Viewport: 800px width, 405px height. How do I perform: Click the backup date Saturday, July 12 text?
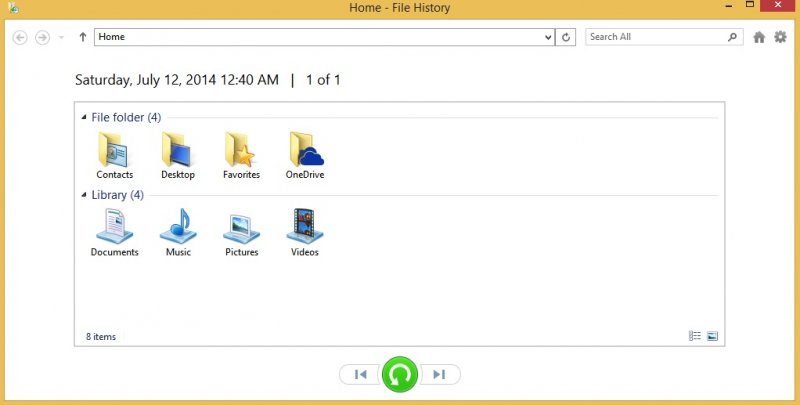point(177,80)
